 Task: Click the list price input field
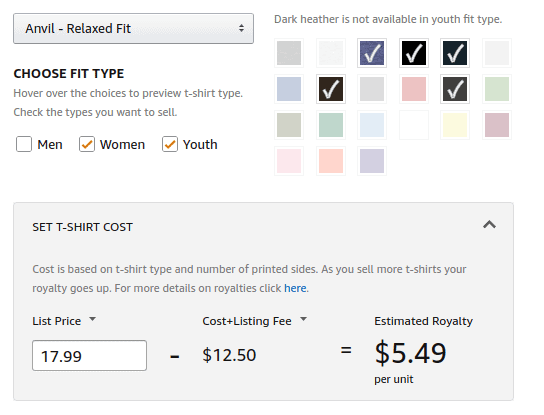pyautogui.click(x=90, y=355)
